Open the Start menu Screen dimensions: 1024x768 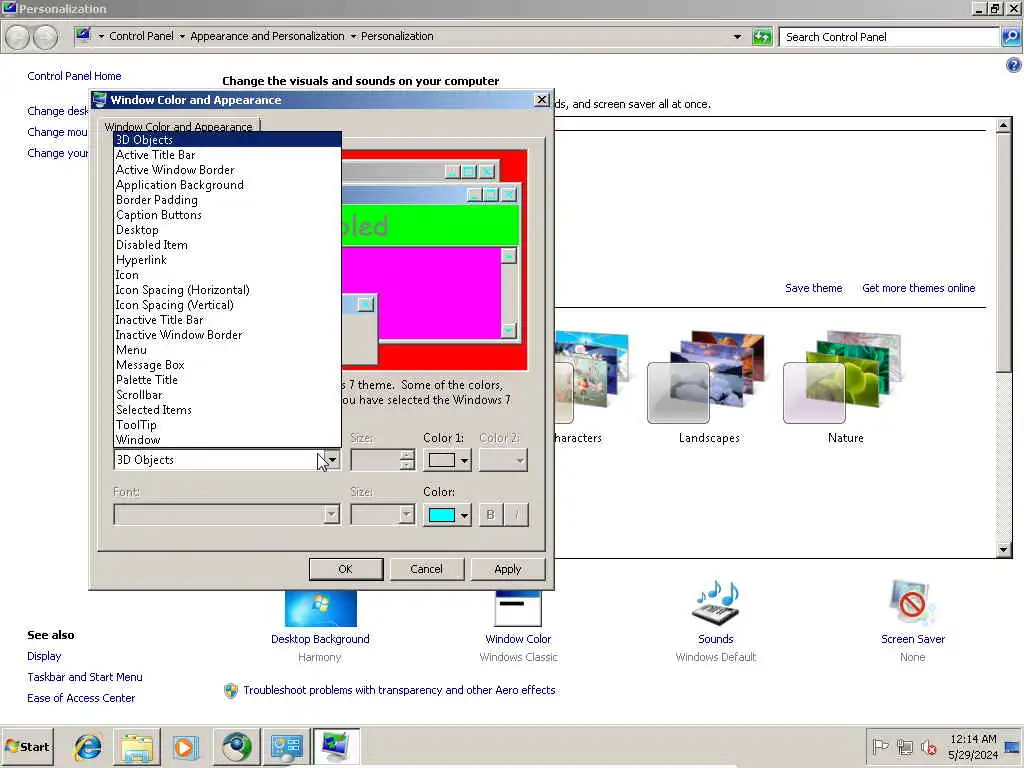(28, 746)
